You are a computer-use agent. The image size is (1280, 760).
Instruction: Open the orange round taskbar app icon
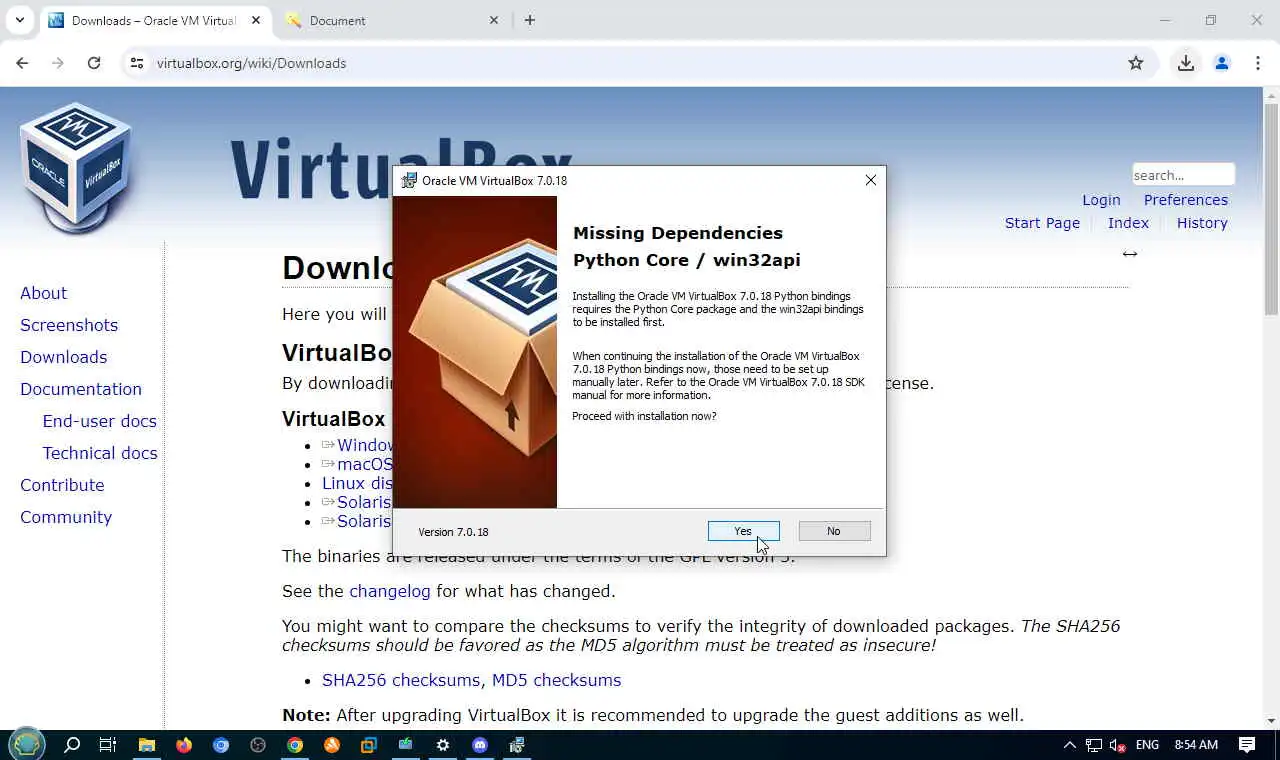coord(332,745)
